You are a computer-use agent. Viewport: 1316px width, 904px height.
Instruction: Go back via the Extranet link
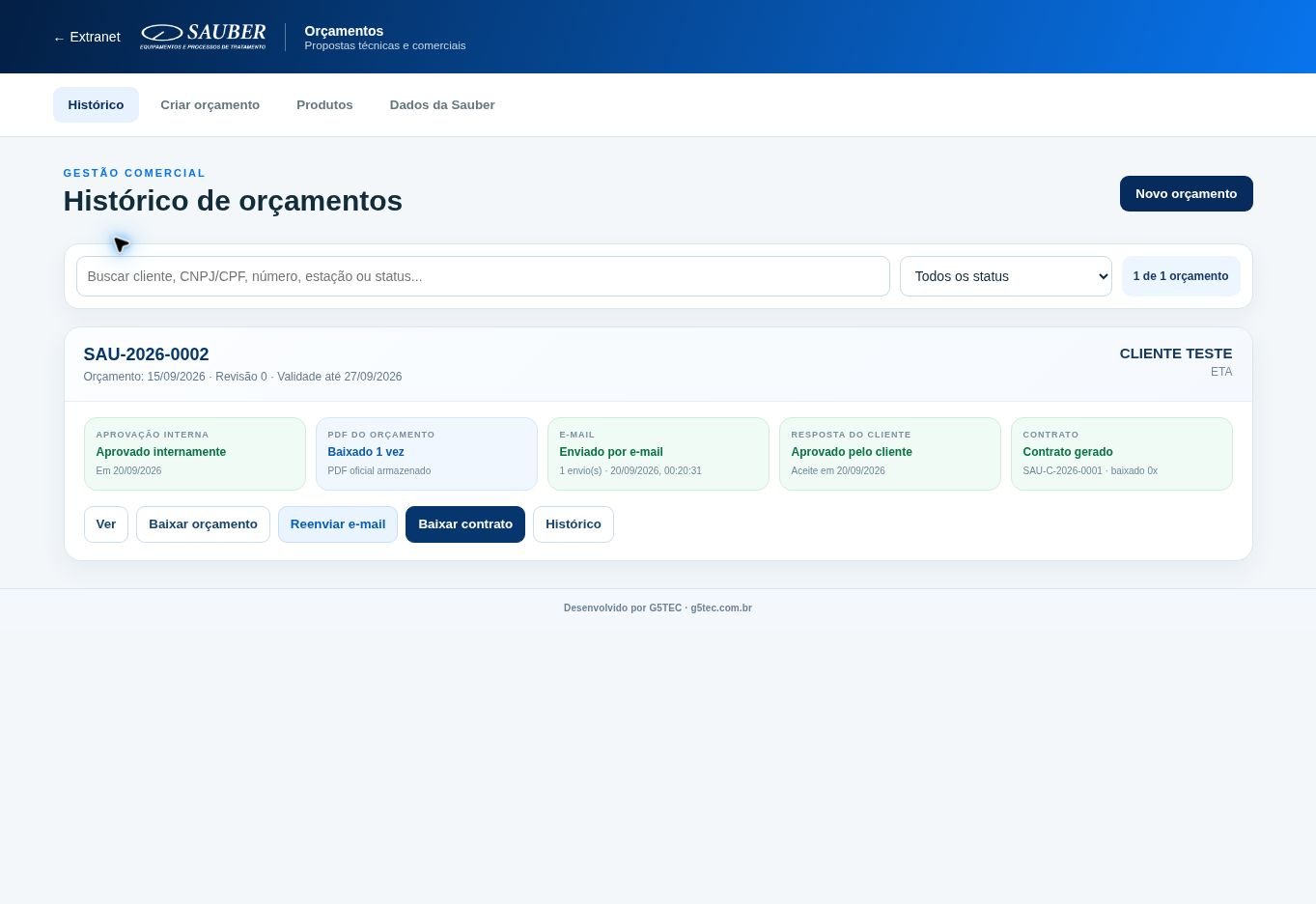87,37
